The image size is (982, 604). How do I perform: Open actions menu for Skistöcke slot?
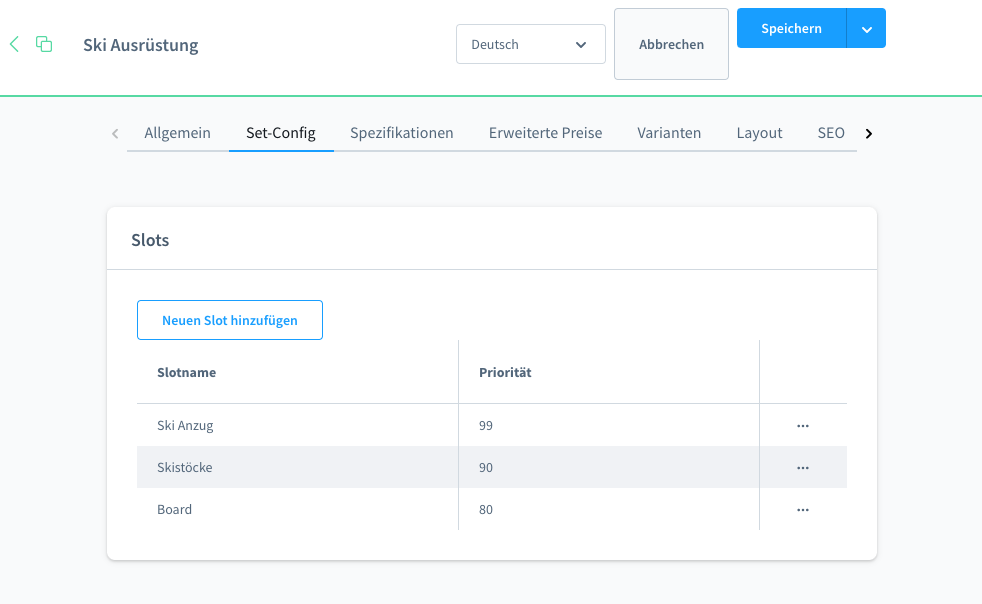pos(803,467)
